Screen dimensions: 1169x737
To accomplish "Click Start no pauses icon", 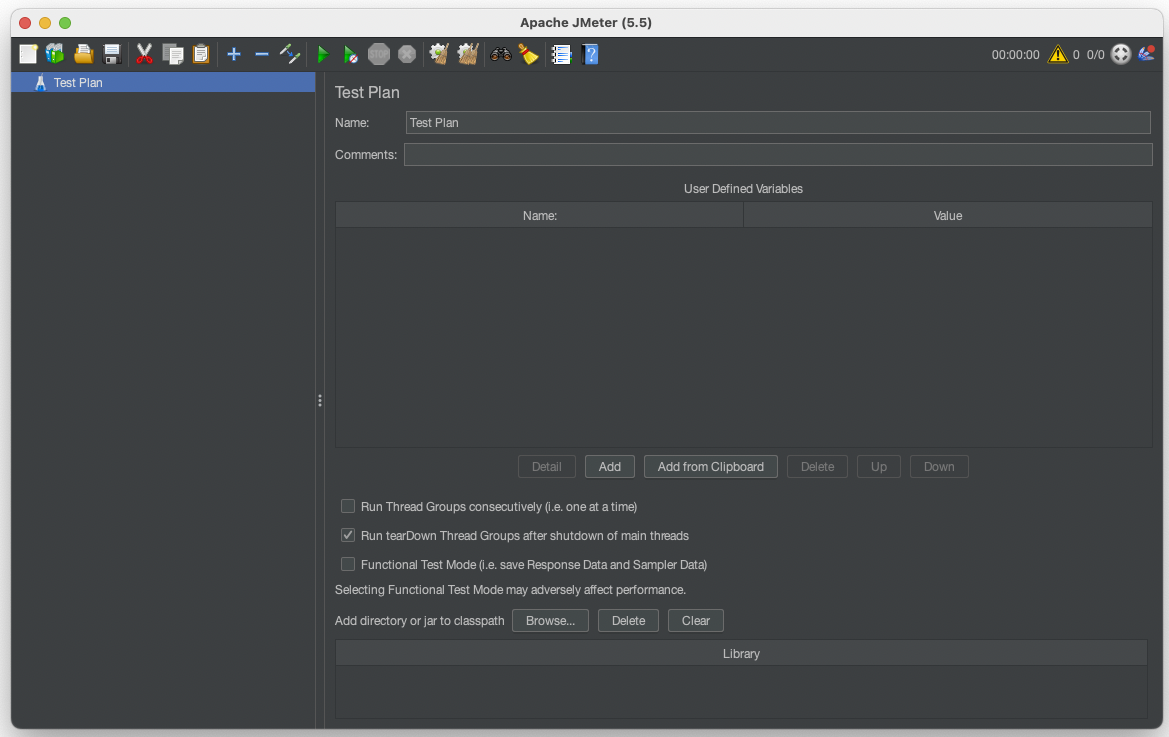I will [x=350, y=54].
